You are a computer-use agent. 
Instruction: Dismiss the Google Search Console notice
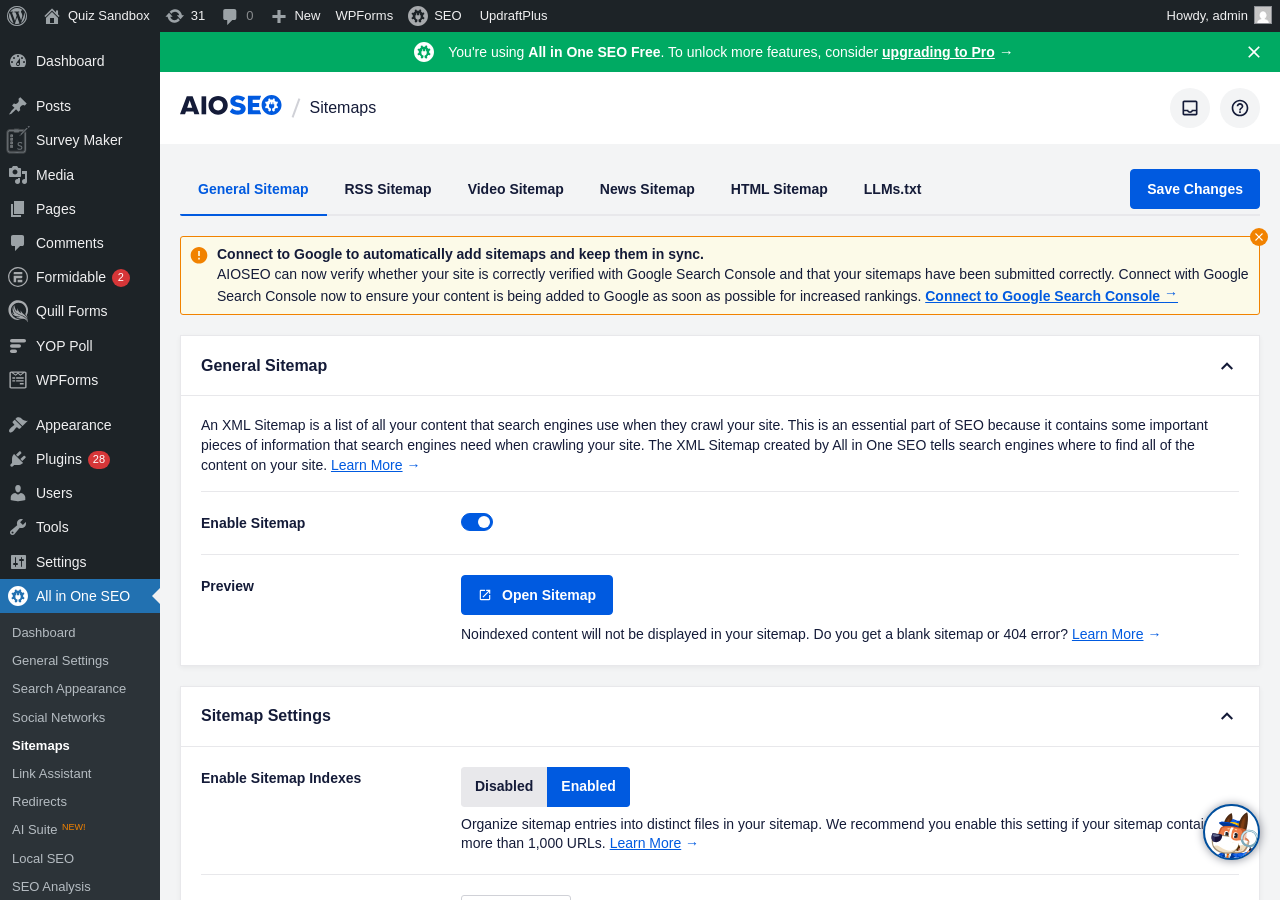click(1259, 237)
